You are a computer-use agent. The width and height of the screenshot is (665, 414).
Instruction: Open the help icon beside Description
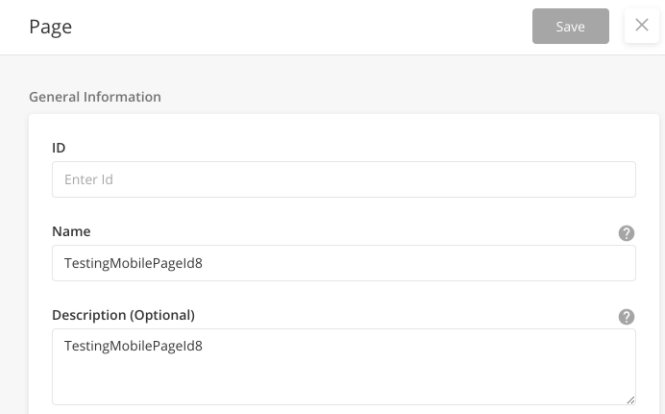(x=626, y=316)
